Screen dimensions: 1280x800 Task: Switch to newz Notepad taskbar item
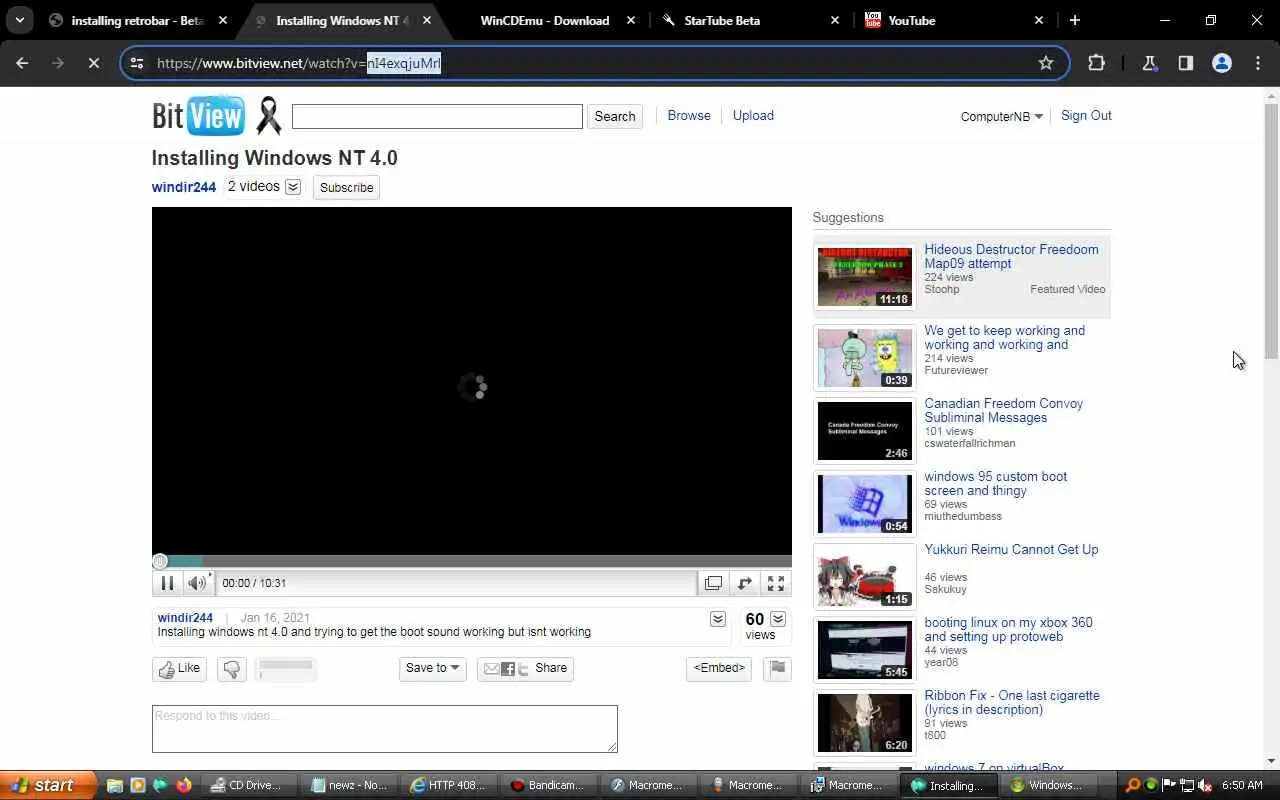pos(350,785)
